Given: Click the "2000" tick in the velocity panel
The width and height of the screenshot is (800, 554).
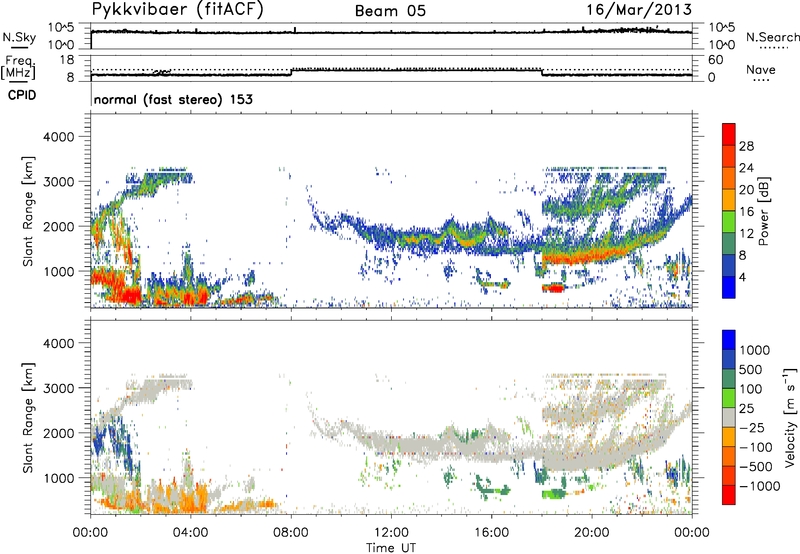Looking at the screenshot, I should tap(58, 433).
